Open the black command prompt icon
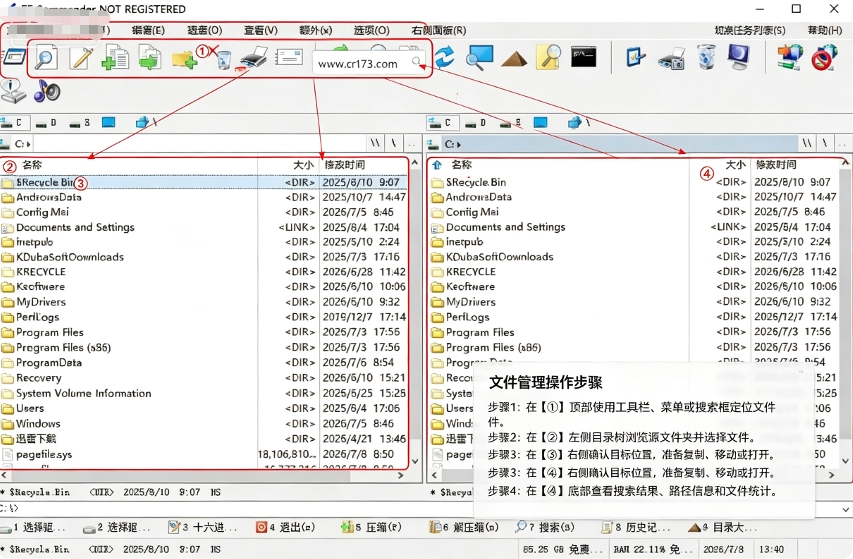The width and height of the screenshot is (853, 559). click(584, 57)
